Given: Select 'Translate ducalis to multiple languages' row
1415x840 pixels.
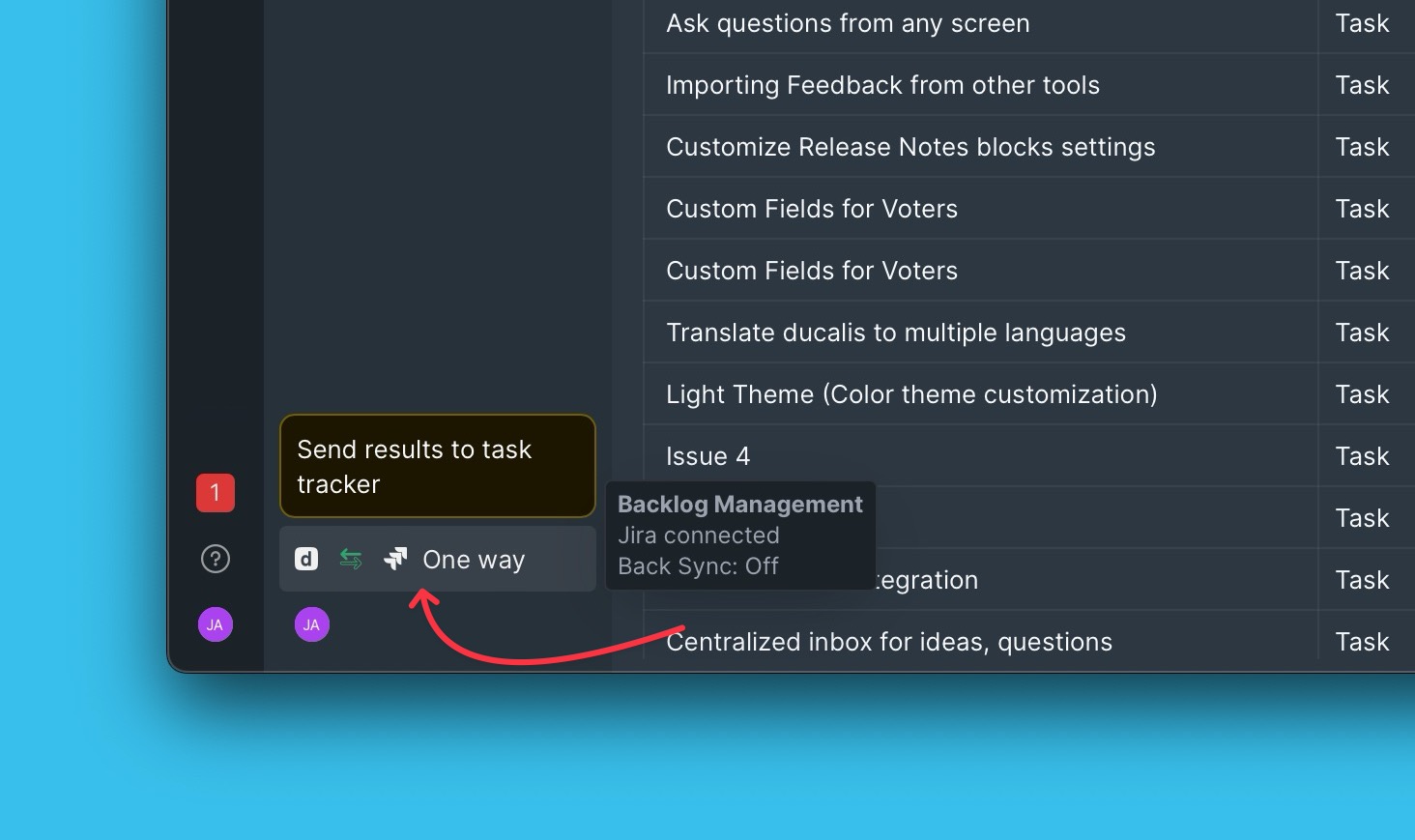Looking at the screenshot, I should tap(895, 333).
